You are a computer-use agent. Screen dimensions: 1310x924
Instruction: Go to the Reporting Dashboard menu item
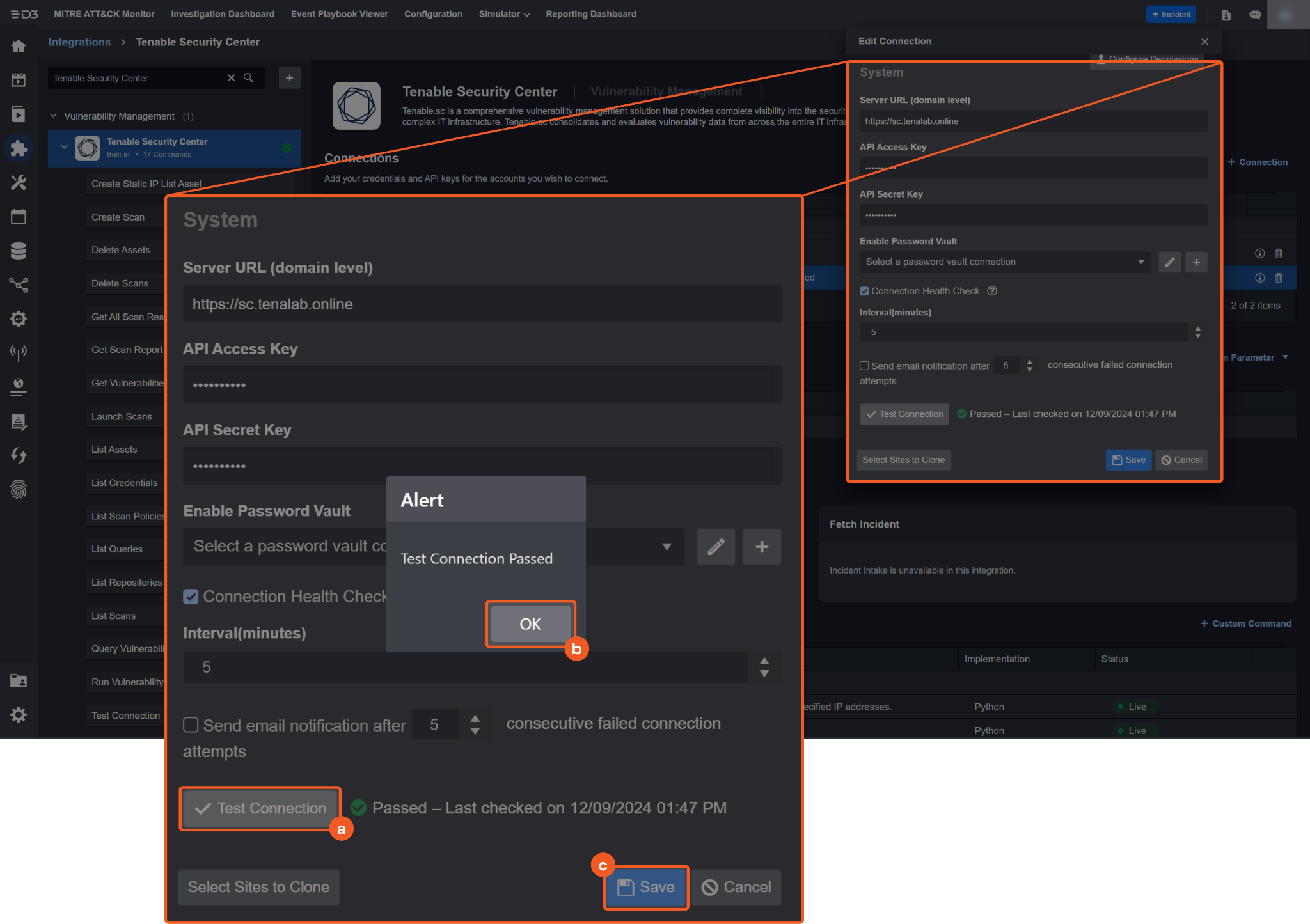click(591, 14)
